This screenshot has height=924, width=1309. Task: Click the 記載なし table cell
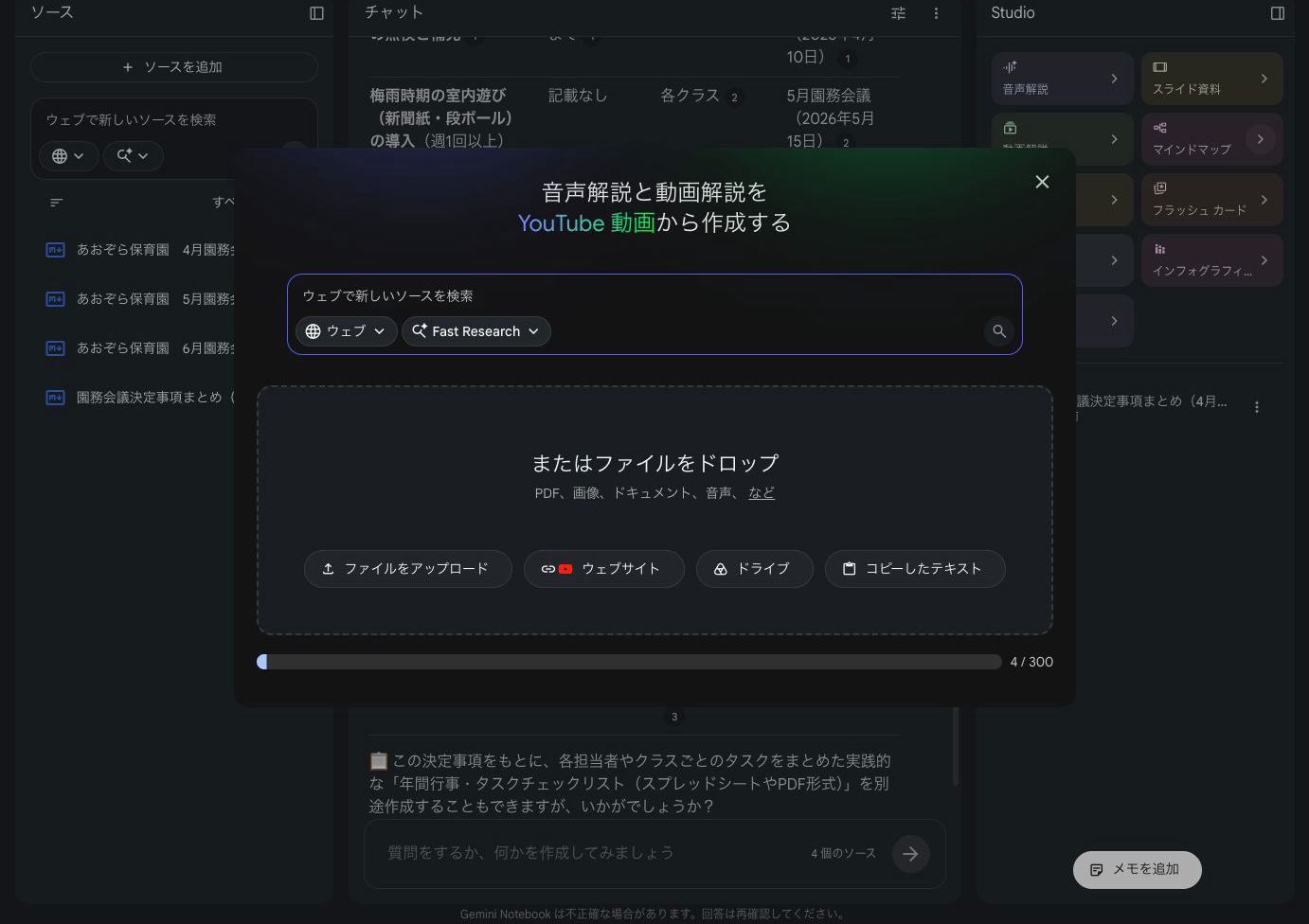tap(578, 96)
